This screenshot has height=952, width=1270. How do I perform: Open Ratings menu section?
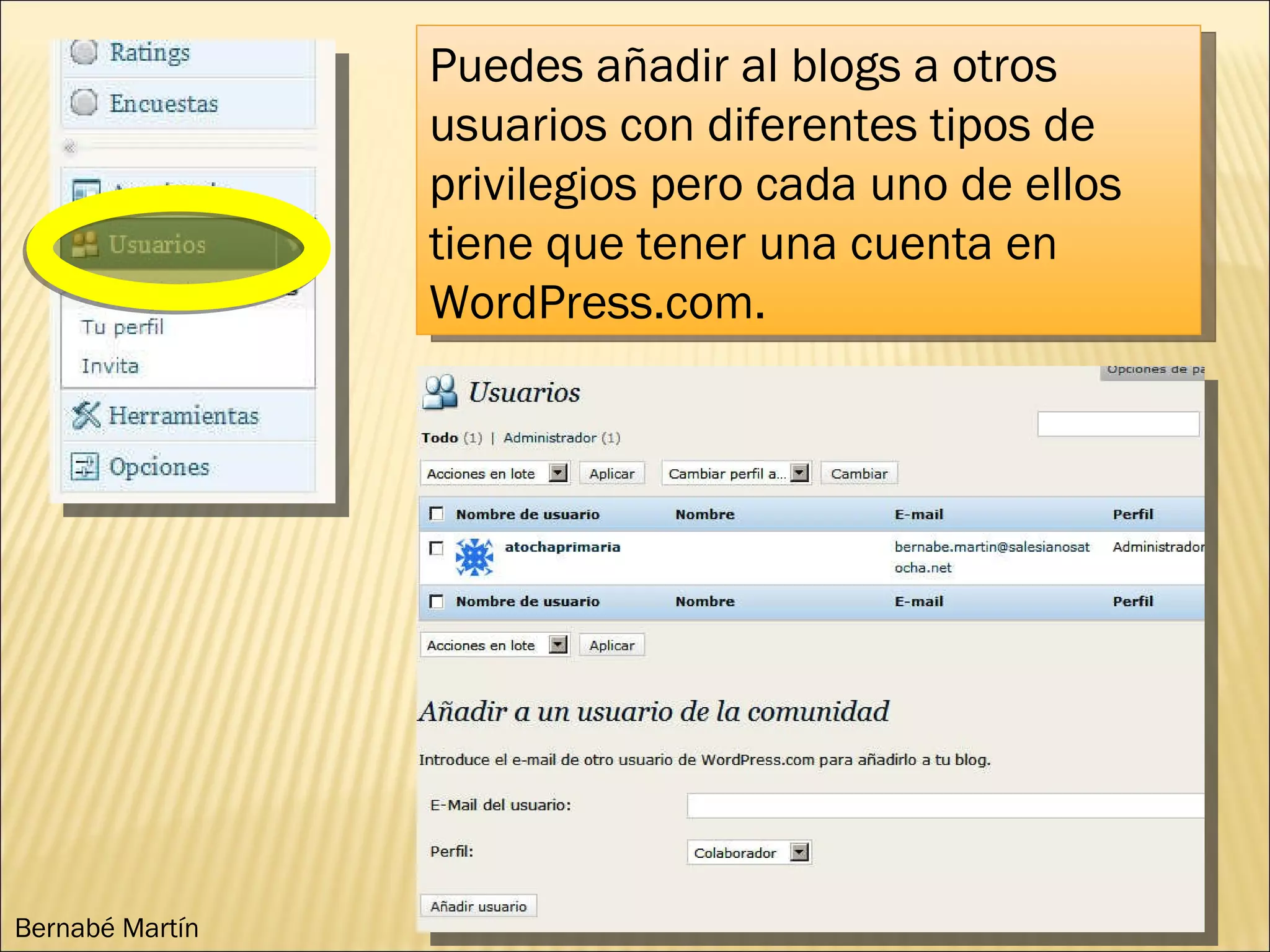pyautogui.click(x=189, y=53)
